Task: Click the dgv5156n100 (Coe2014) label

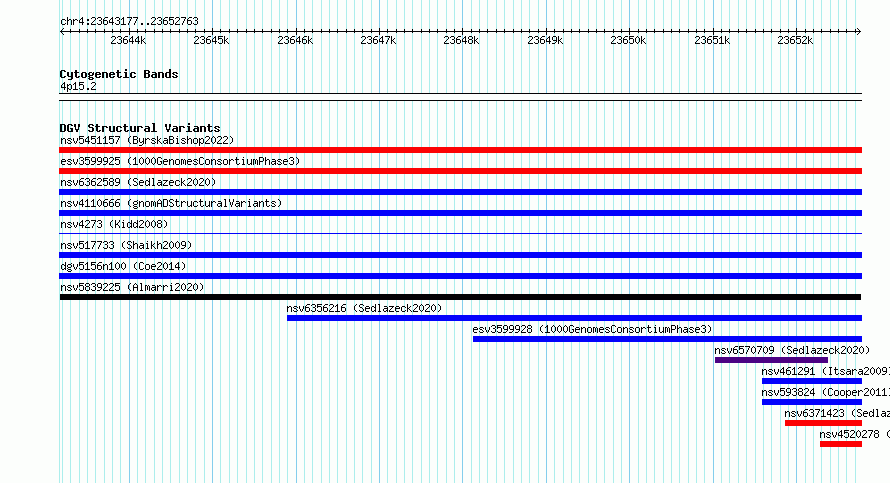Action: 123,266
